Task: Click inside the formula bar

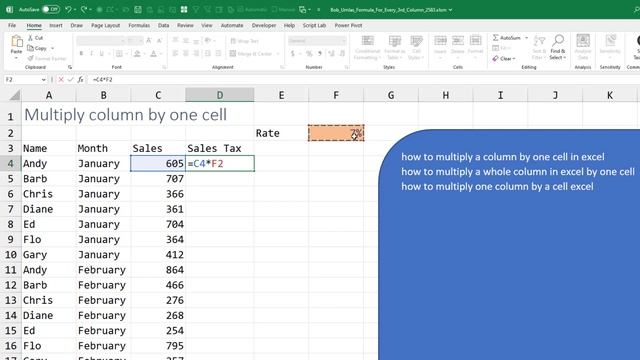Action: pos(363,80)
